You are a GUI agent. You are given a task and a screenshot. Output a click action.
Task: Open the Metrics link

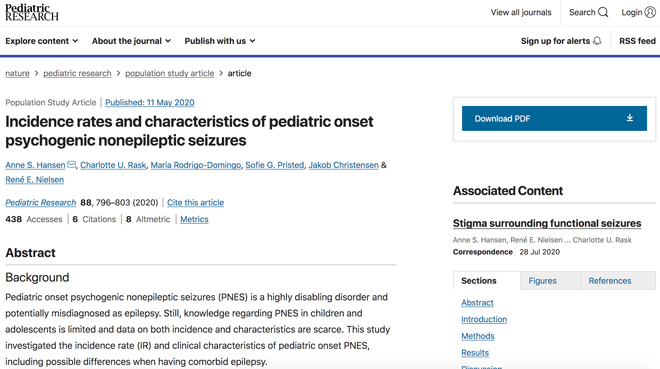[x=194, y=219]
